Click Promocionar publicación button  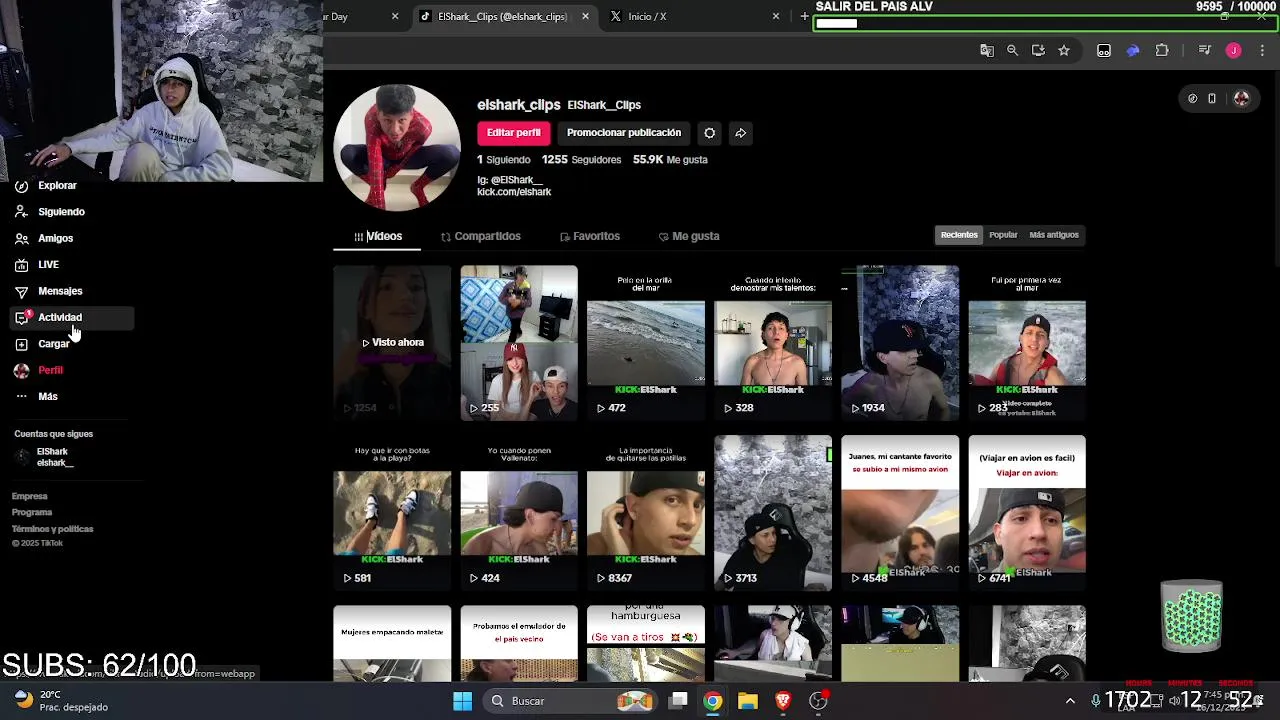pyautogui.click(x=624, y=133)
